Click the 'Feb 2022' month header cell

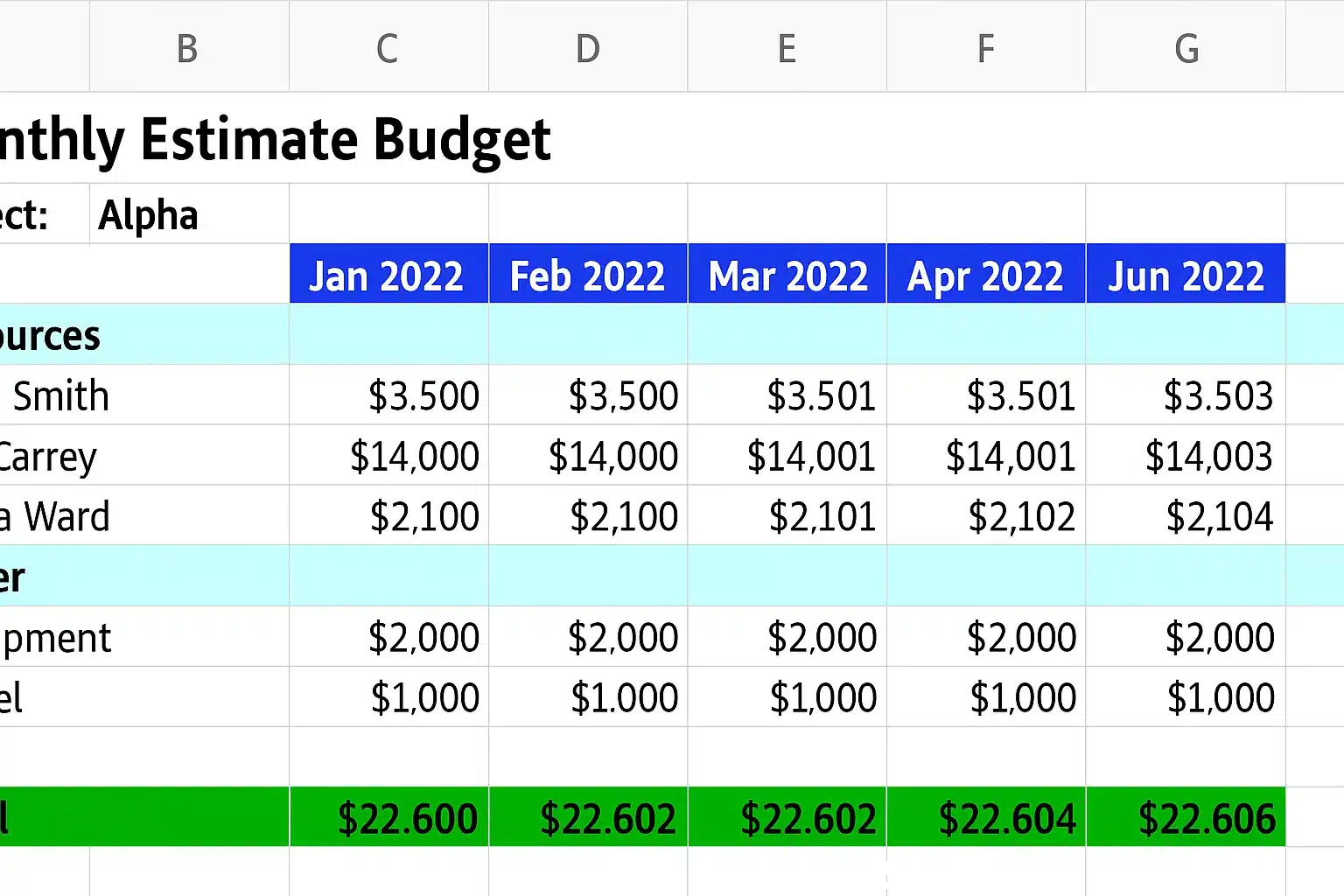coord(588,274)
